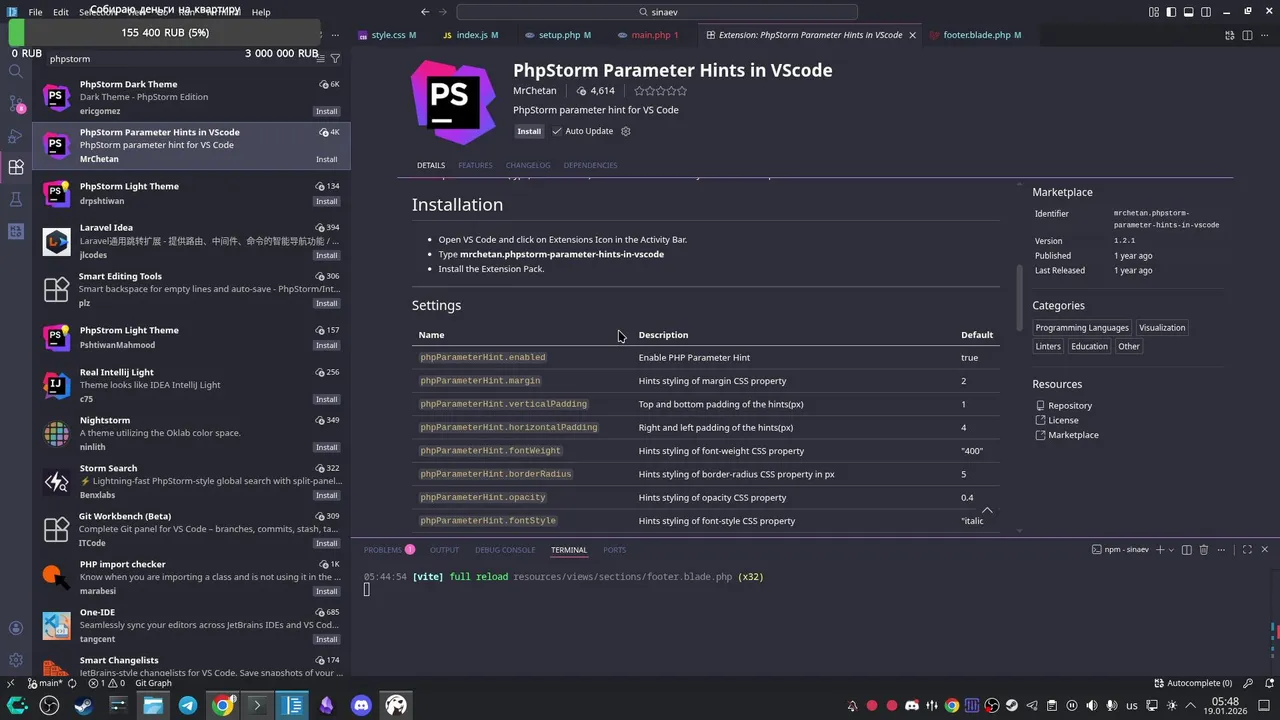Install the PhpStorm Dark Theme extension
Image resolution: width=1280 pixels, height=720 pixels.
pos(327,111)
